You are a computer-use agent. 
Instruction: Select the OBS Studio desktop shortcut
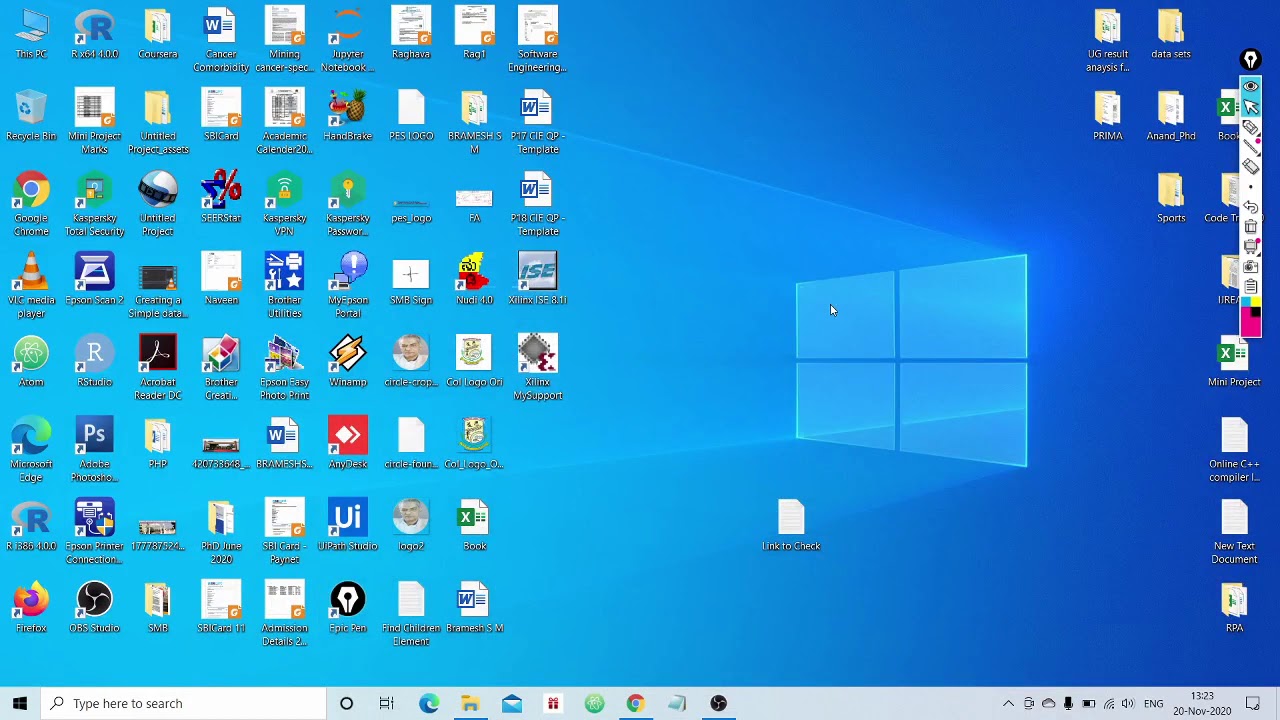[x=94, y=608]
